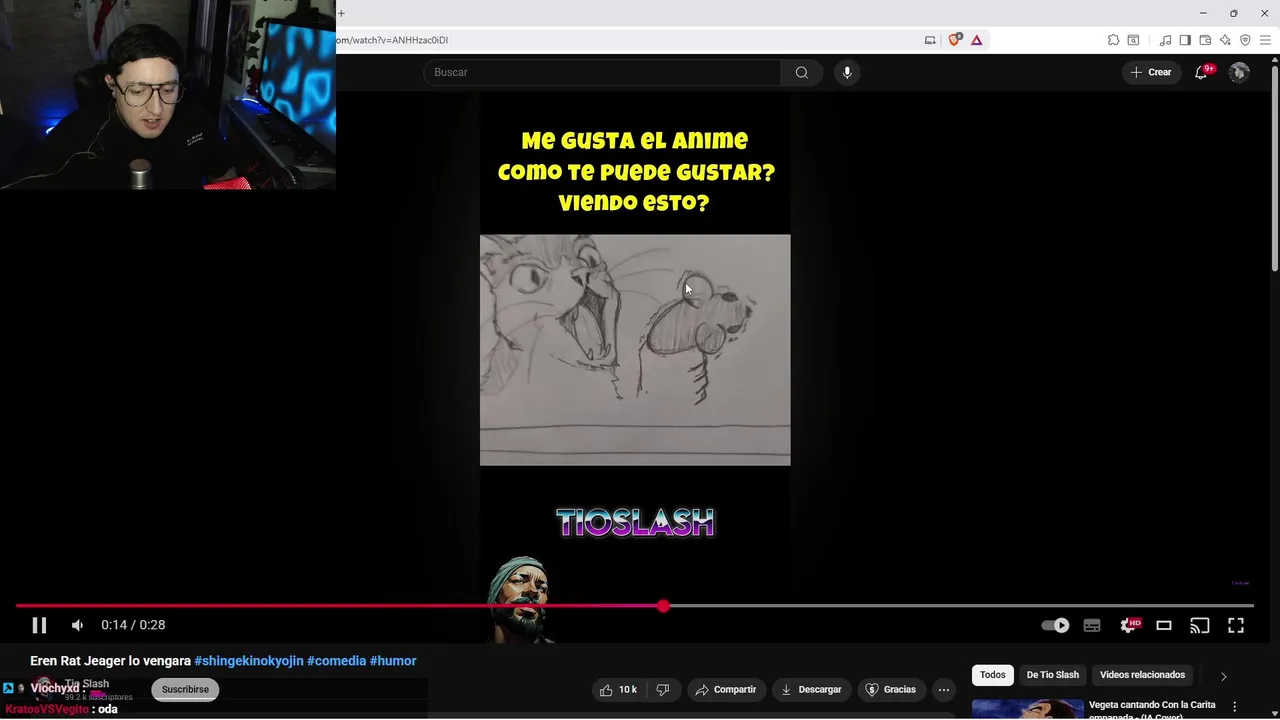Open the Crear menu button

coord(1151,72)
